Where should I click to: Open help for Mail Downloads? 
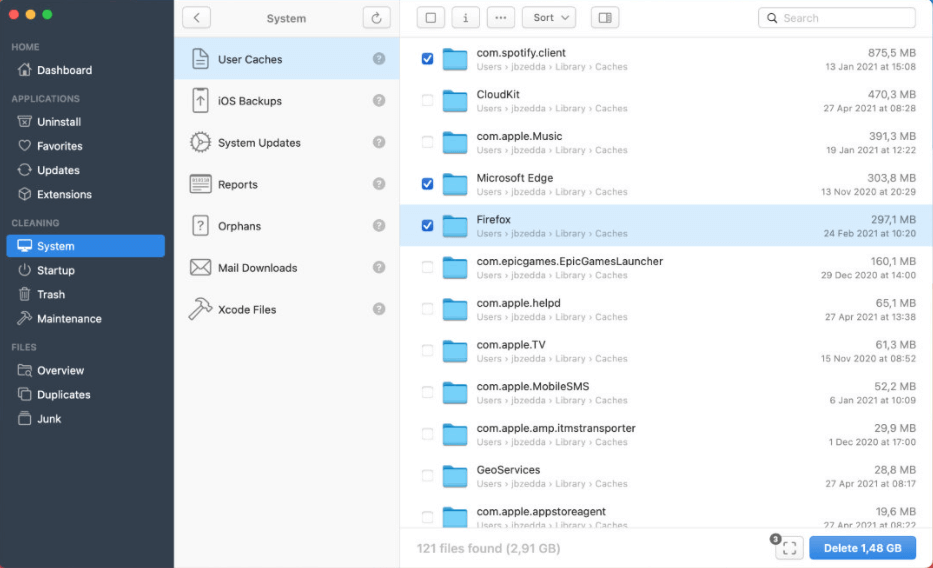coord(379,266)
